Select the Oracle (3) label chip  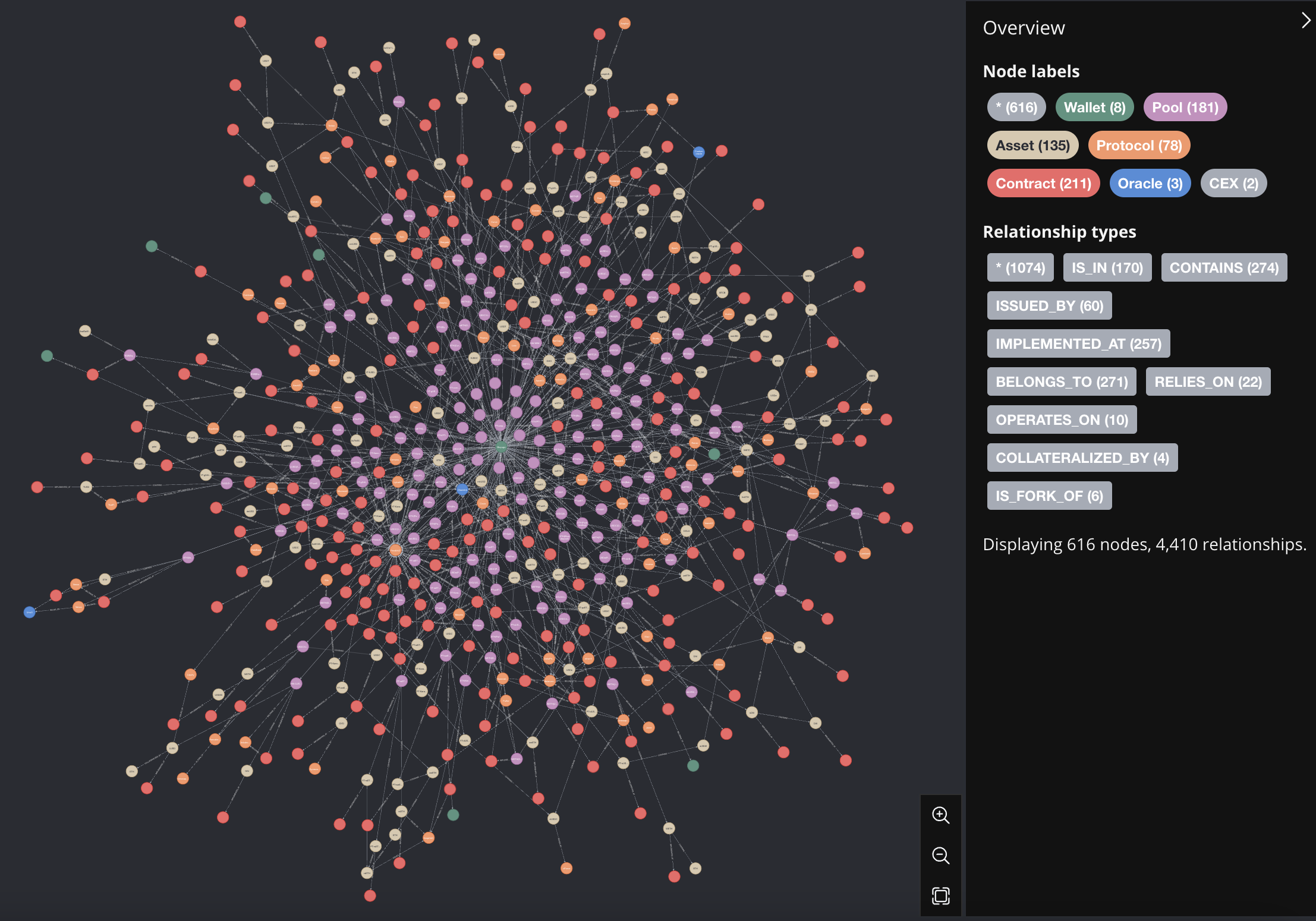[x=1150, y=184]
